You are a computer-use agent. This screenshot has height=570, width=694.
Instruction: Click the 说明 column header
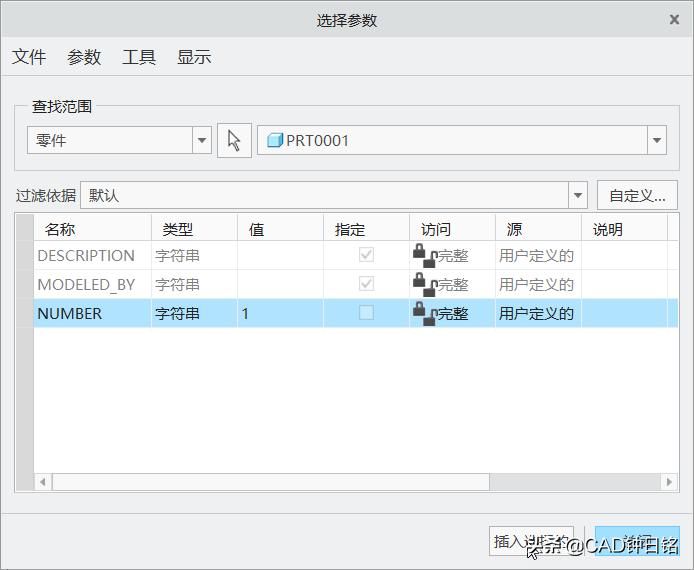[624, 229]
